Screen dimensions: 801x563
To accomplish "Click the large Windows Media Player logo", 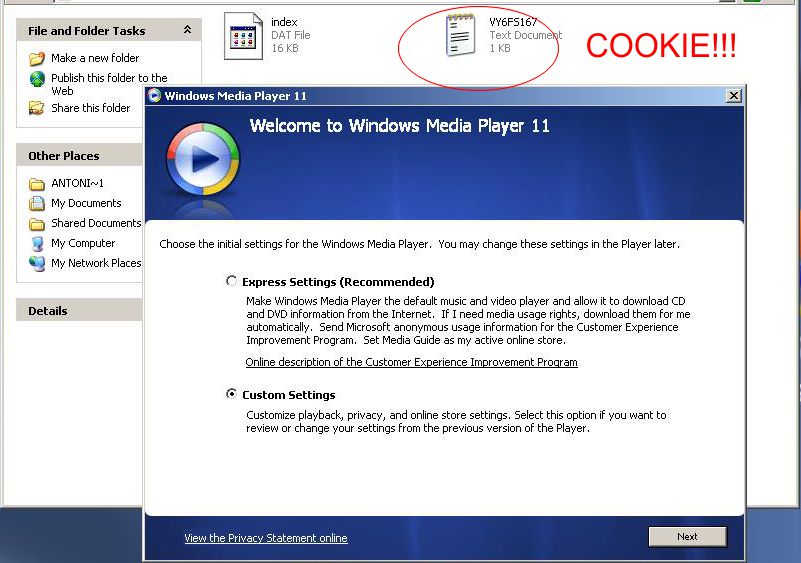I will tap(203, 159).
